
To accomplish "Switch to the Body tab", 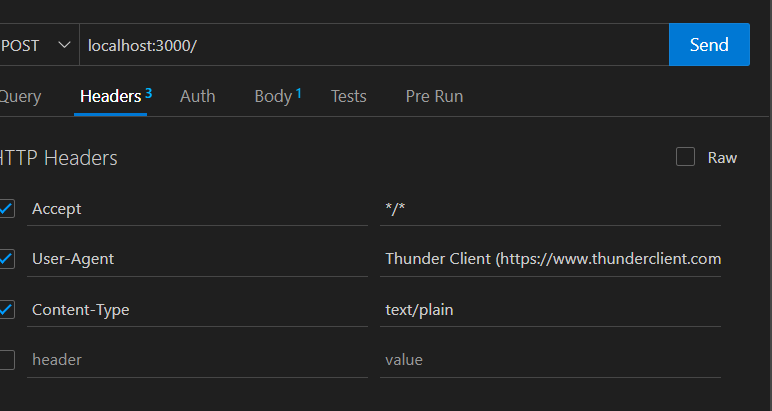I will point(277,96).
